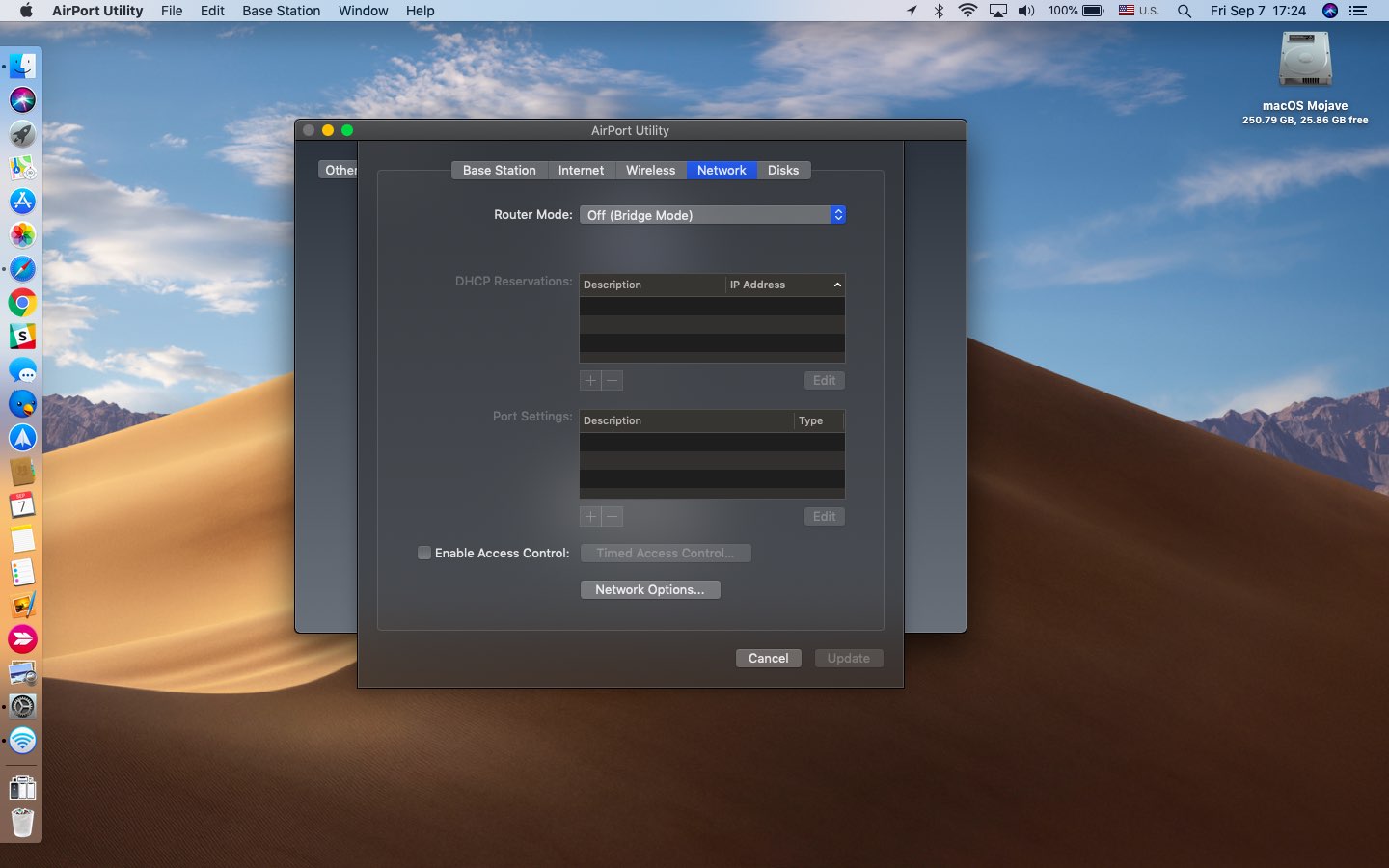
Task: Open AirPort Utility from the Dock
Action: [22, 741]
